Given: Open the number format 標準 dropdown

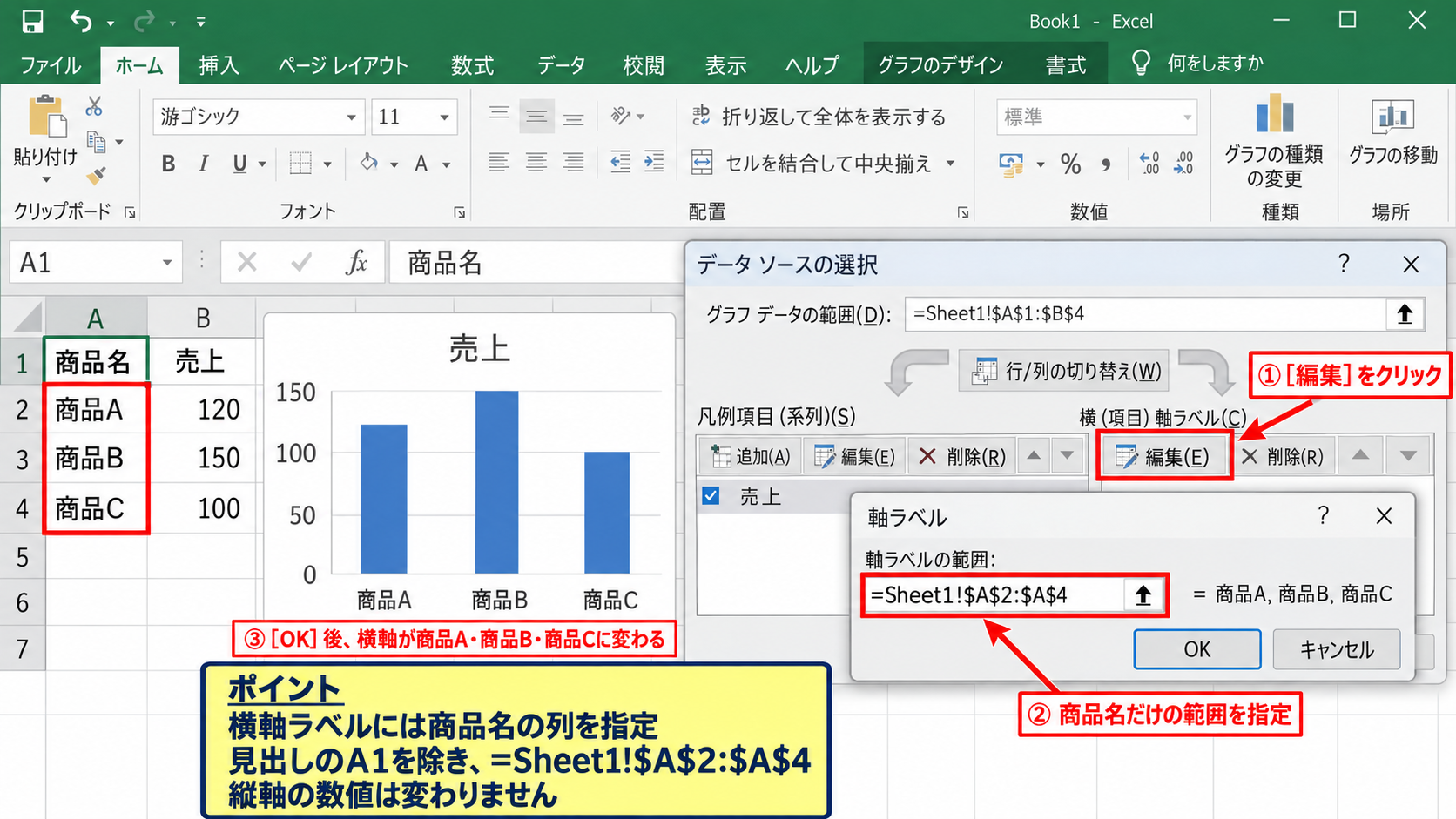Looking at the screenshot, I should [1187, 117].
